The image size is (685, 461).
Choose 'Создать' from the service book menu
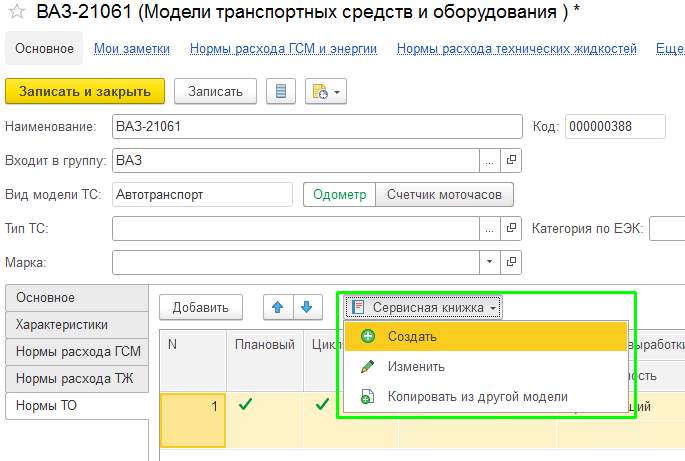coord(486,336)
